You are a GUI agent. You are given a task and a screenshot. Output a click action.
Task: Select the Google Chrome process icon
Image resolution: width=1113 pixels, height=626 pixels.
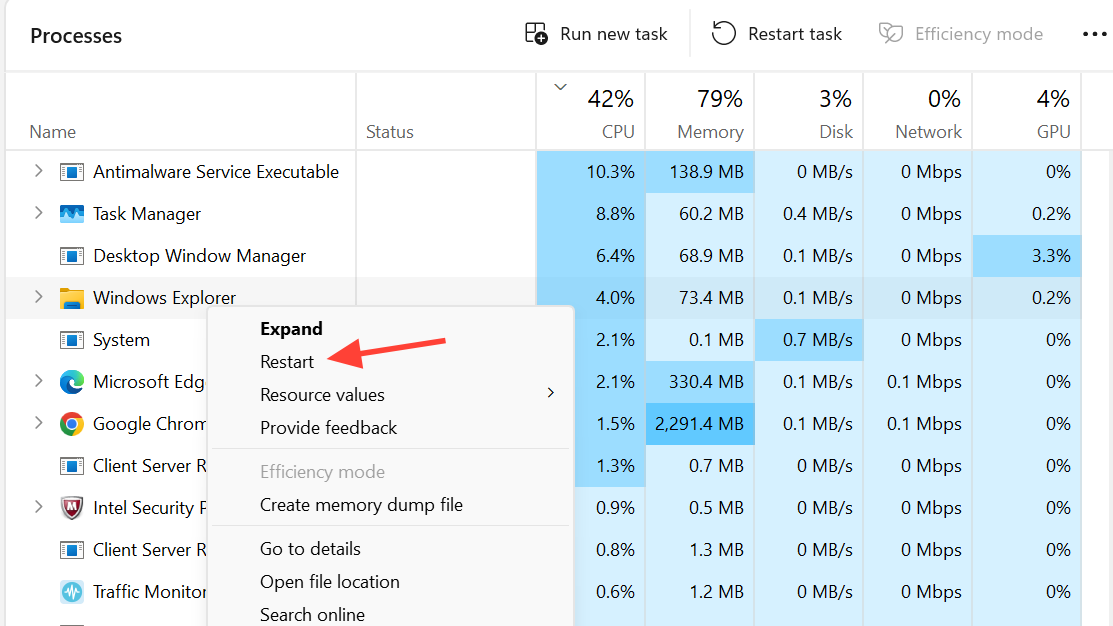point(71,424)
